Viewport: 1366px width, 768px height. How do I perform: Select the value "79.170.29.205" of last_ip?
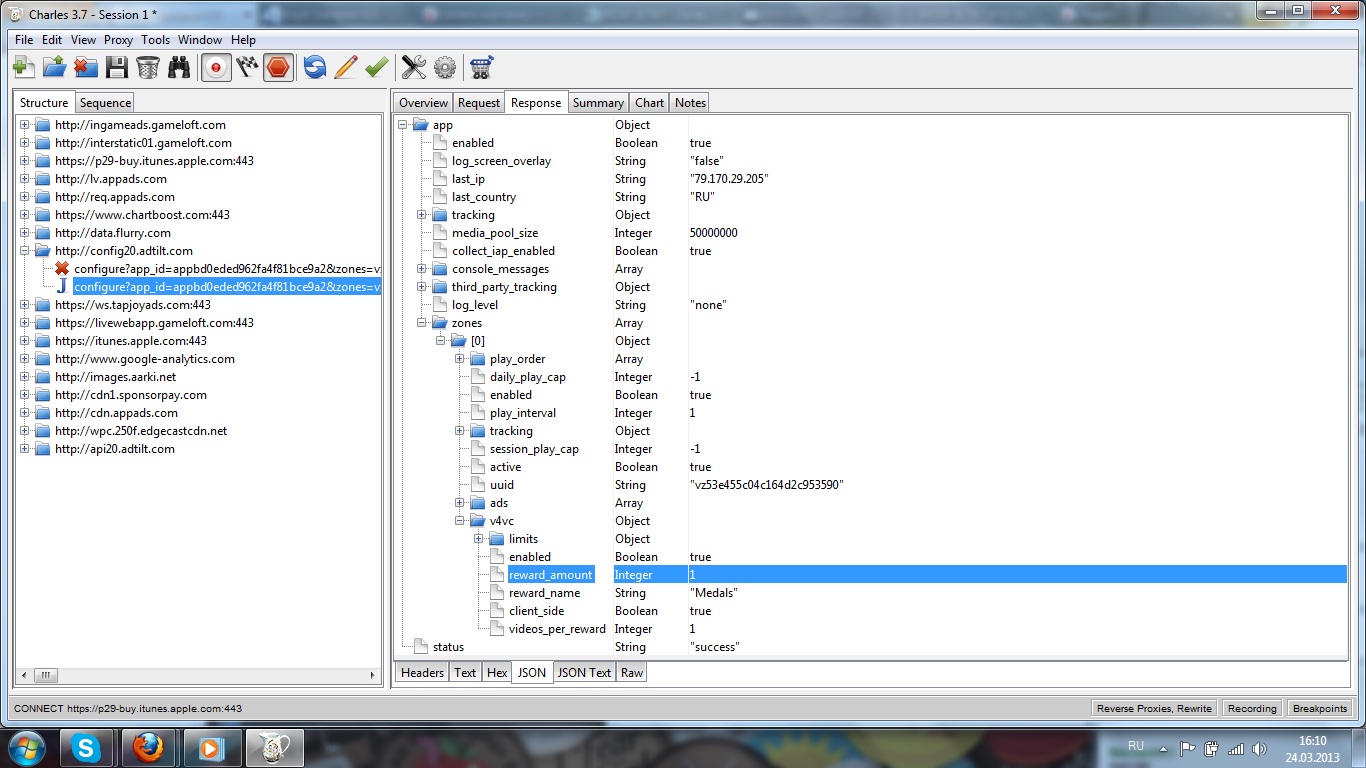[729, 179]
